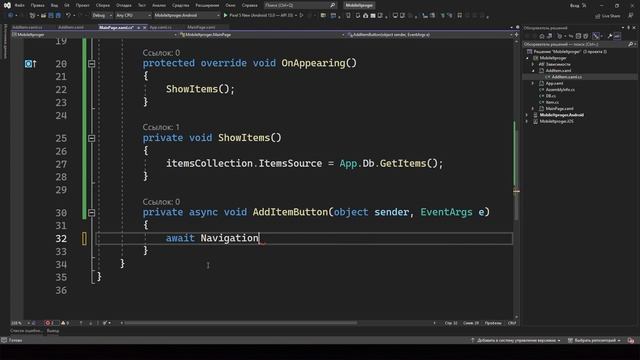Viewport: 640px width, 360px height.
Task: Click the Live Share icon
Action: tap(598, 16)
